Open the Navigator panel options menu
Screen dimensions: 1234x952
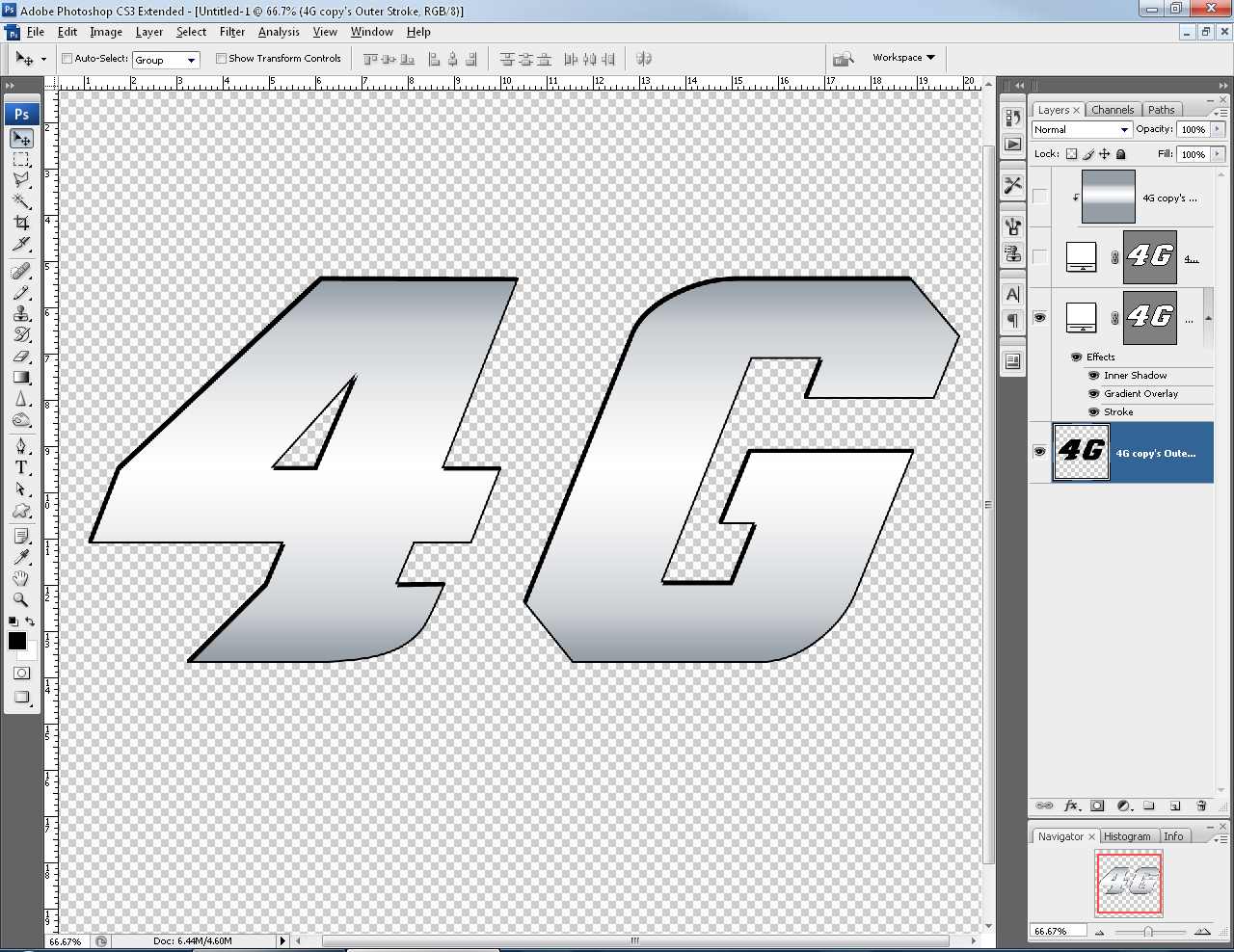click(1219, 839)
